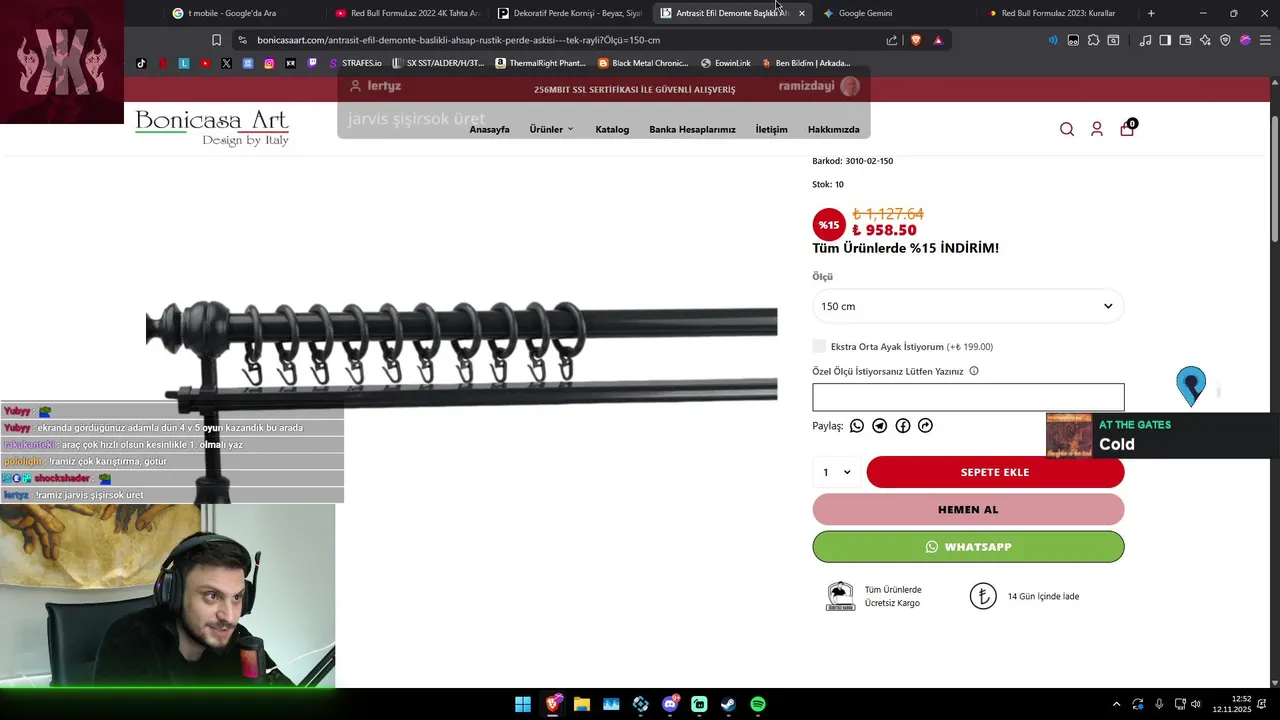Click the green WHATSAPP button
Screen dimensions: 1280x720
[x=968, y=547]
